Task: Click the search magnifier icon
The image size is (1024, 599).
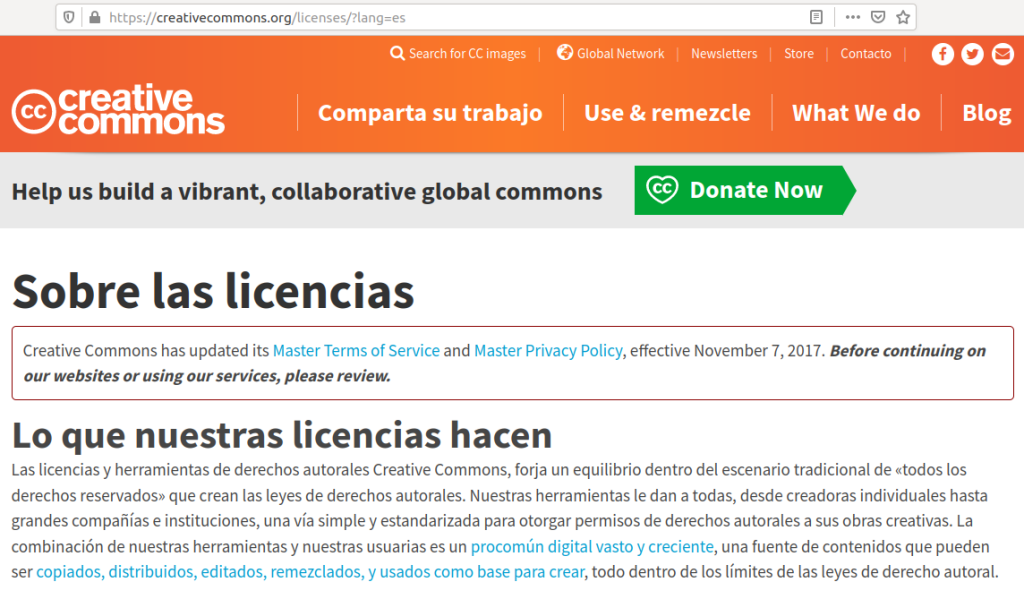Action: coord(397,53)
